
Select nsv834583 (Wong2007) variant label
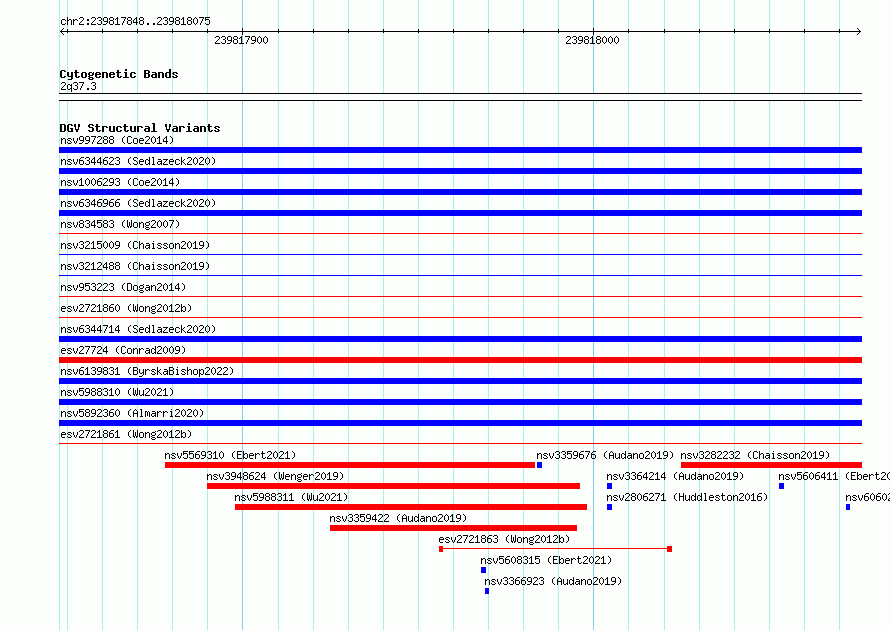tap(120, 224)
